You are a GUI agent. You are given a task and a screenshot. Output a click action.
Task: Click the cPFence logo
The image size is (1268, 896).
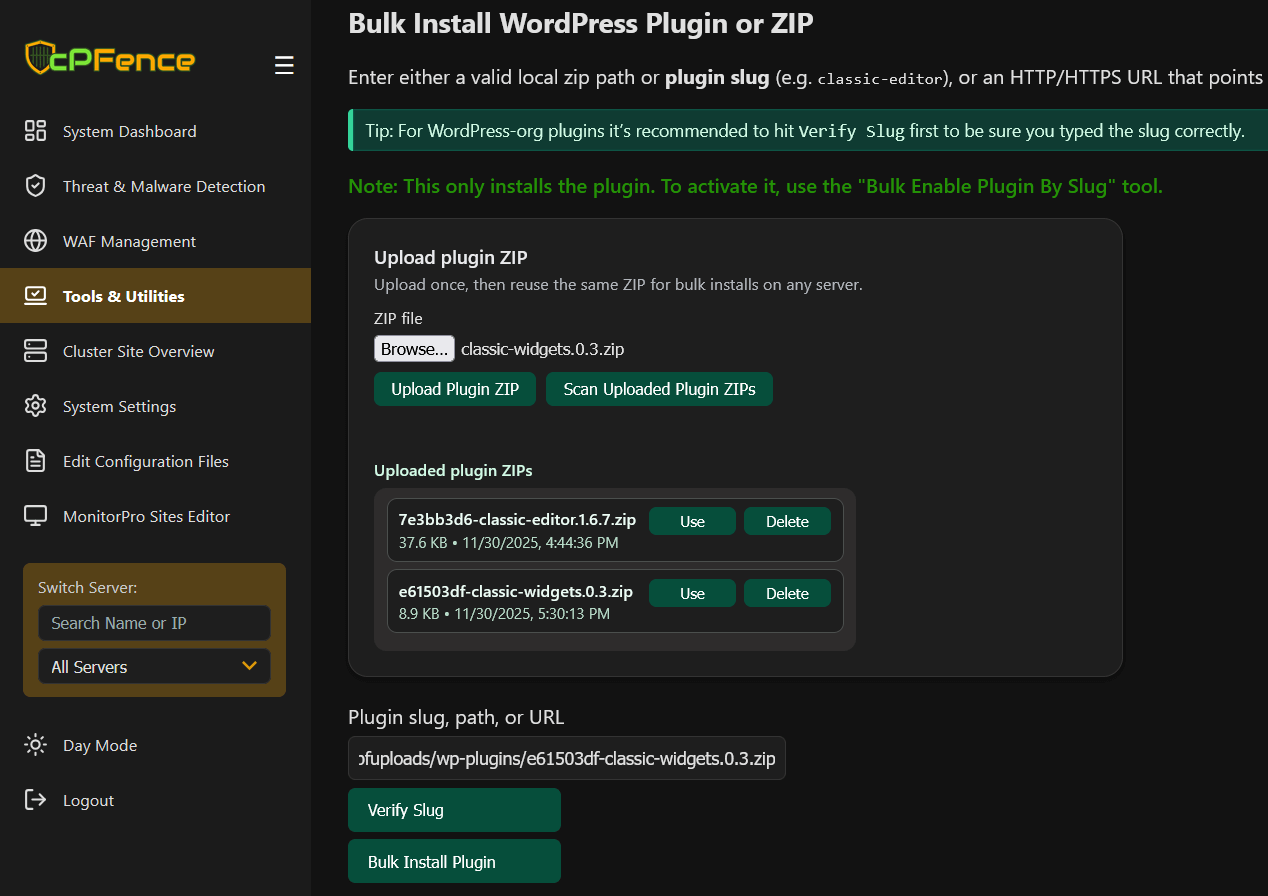[108, 59]
